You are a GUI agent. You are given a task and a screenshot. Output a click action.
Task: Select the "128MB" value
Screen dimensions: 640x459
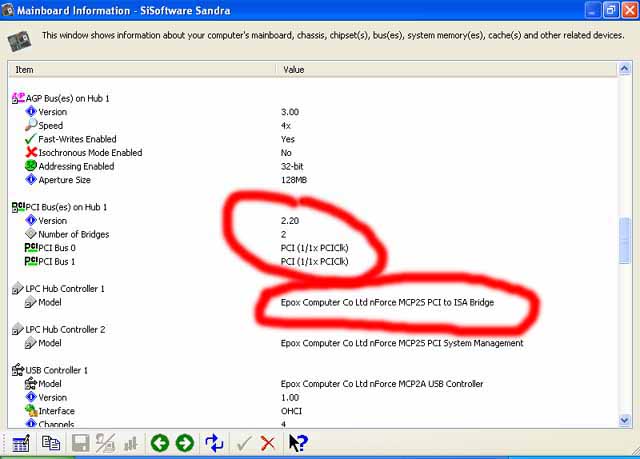(294, 180)
